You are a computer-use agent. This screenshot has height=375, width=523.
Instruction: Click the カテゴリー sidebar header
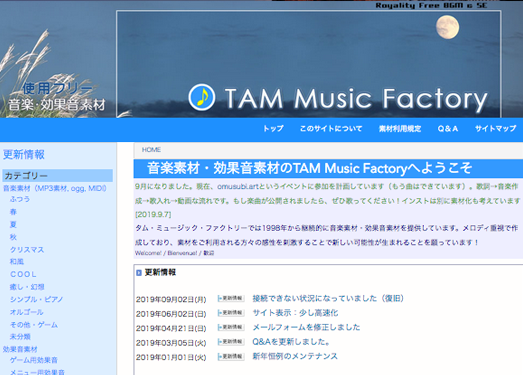(x=57, y=175)
